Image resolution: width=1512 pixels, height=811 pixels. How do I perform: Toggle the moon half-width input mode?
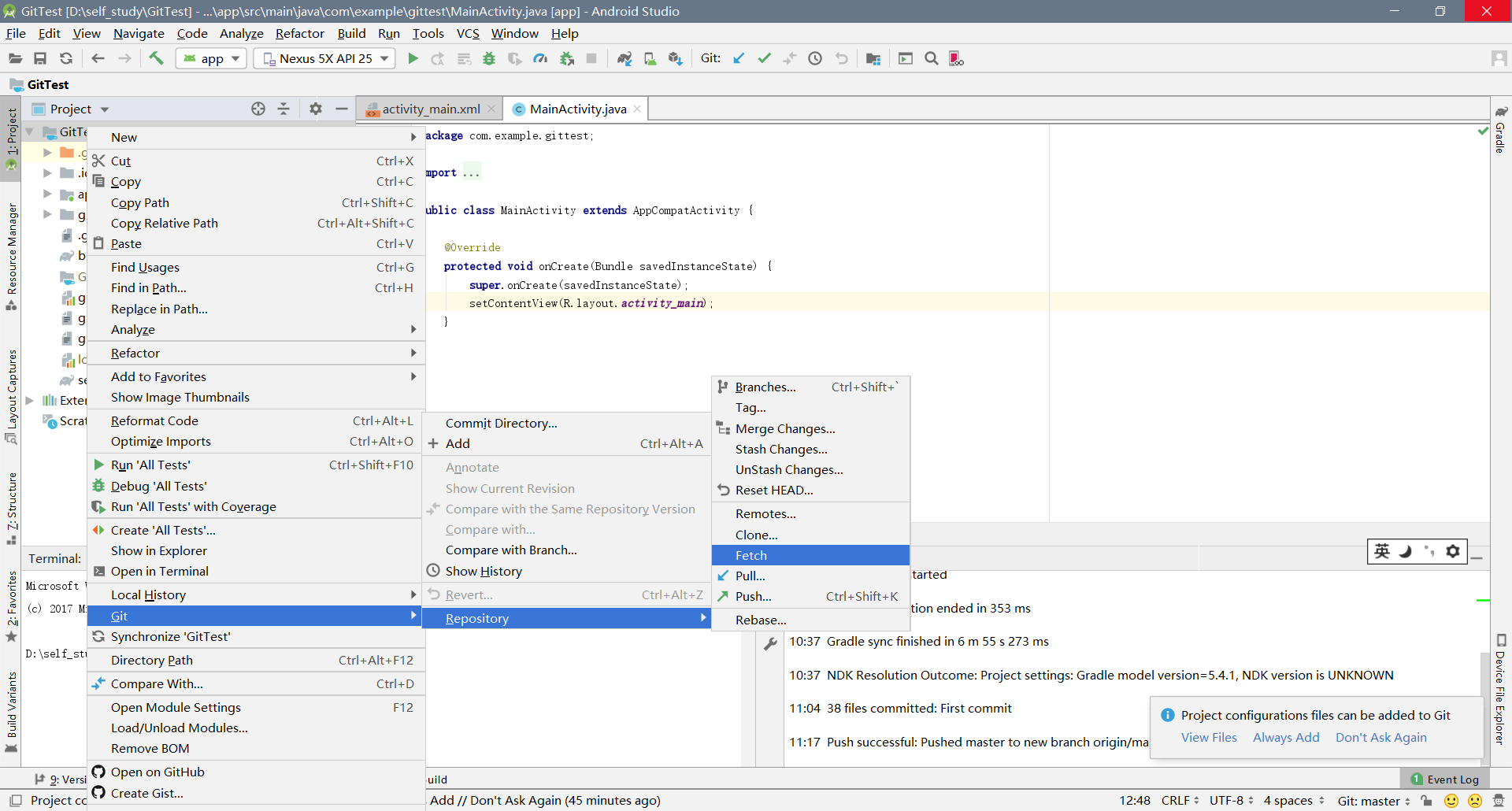click(x=1405, y=551)
